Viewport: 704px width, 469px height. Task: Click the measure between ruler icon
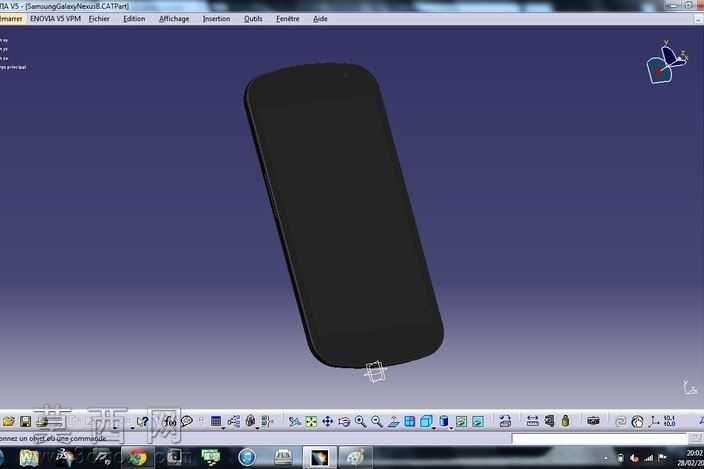coord(532,421)
